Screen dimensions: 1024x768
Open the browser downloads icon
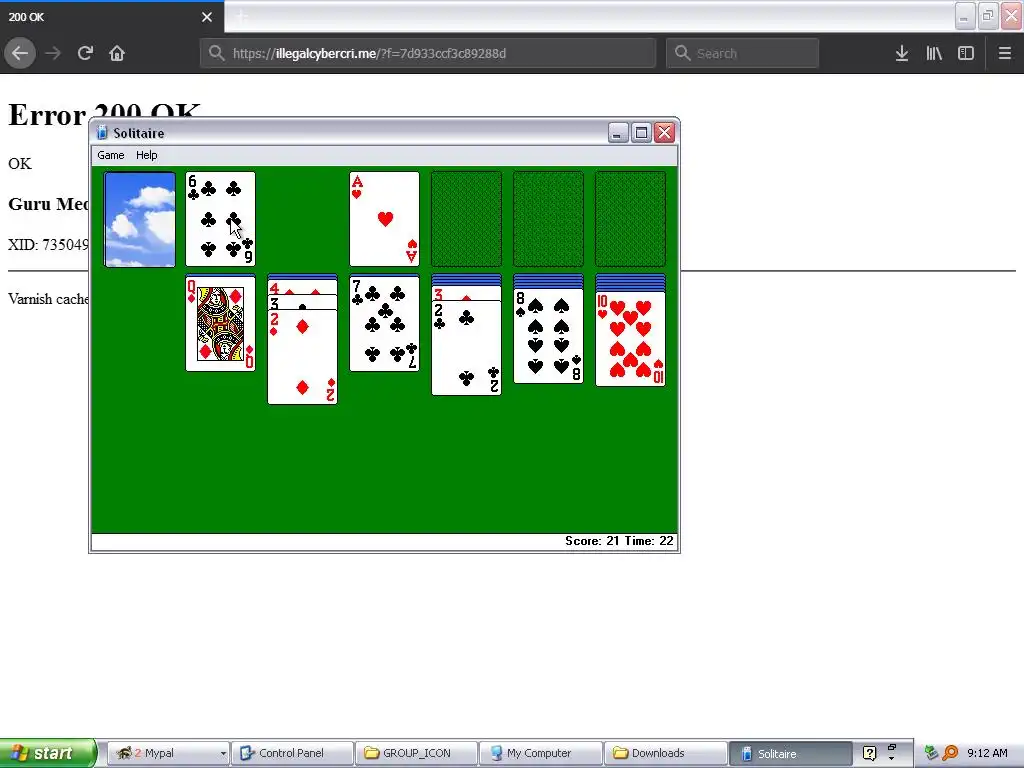click(x=902, y=53)
